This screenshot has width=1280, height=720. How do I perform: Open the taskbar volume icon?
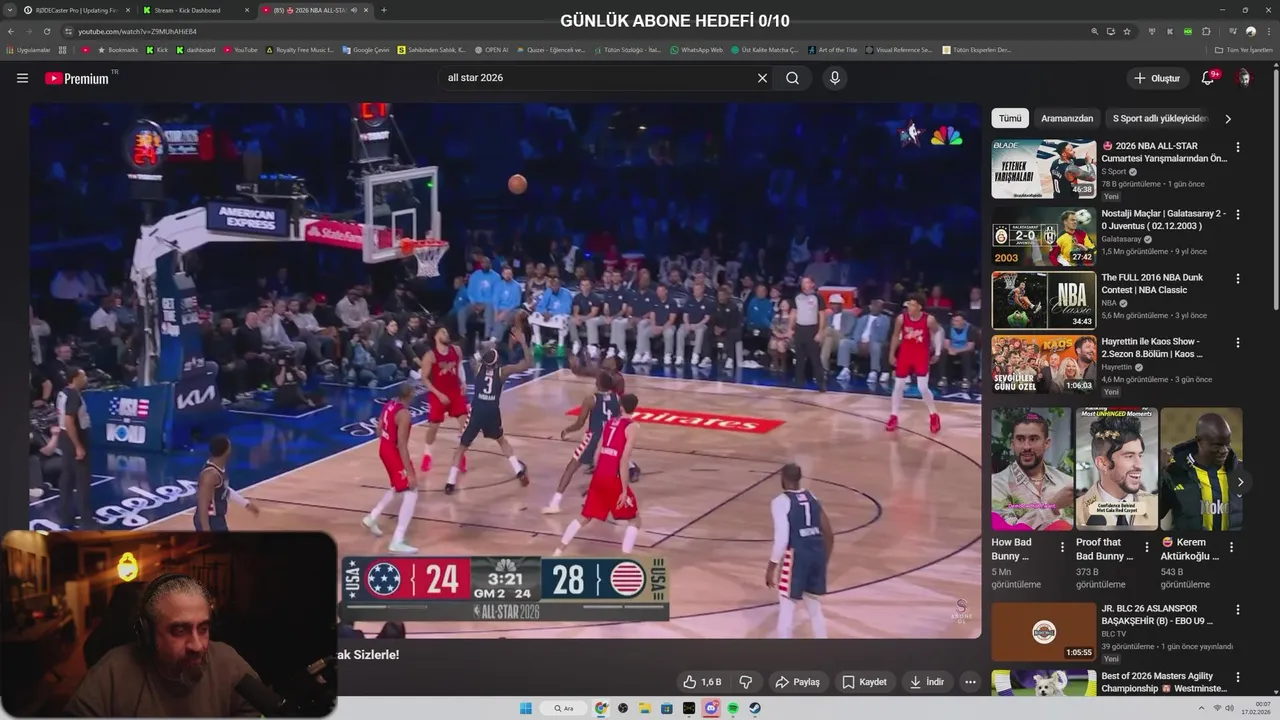1229,708
